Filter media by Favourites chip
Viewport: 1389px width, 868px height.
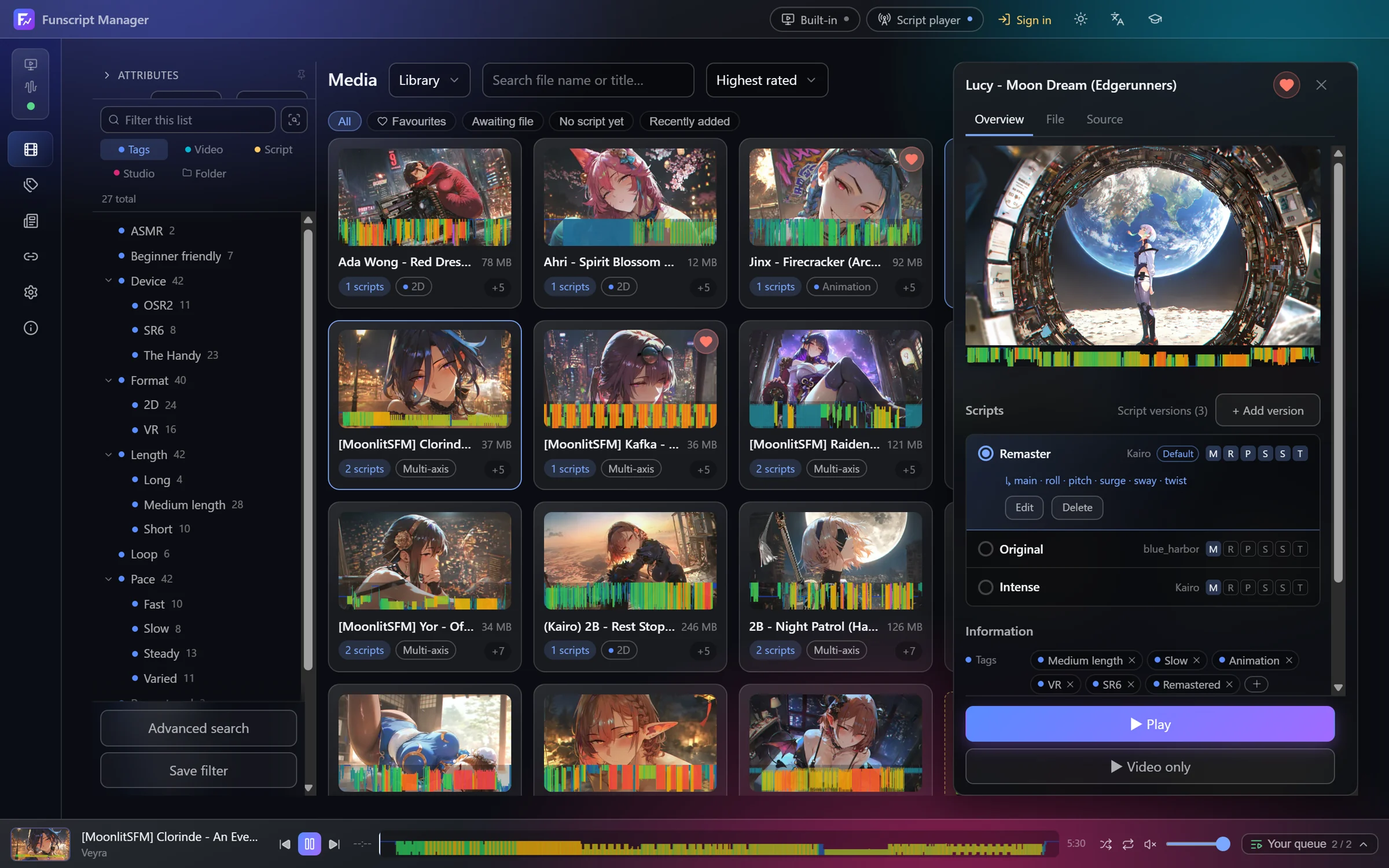tap(411, 122)
